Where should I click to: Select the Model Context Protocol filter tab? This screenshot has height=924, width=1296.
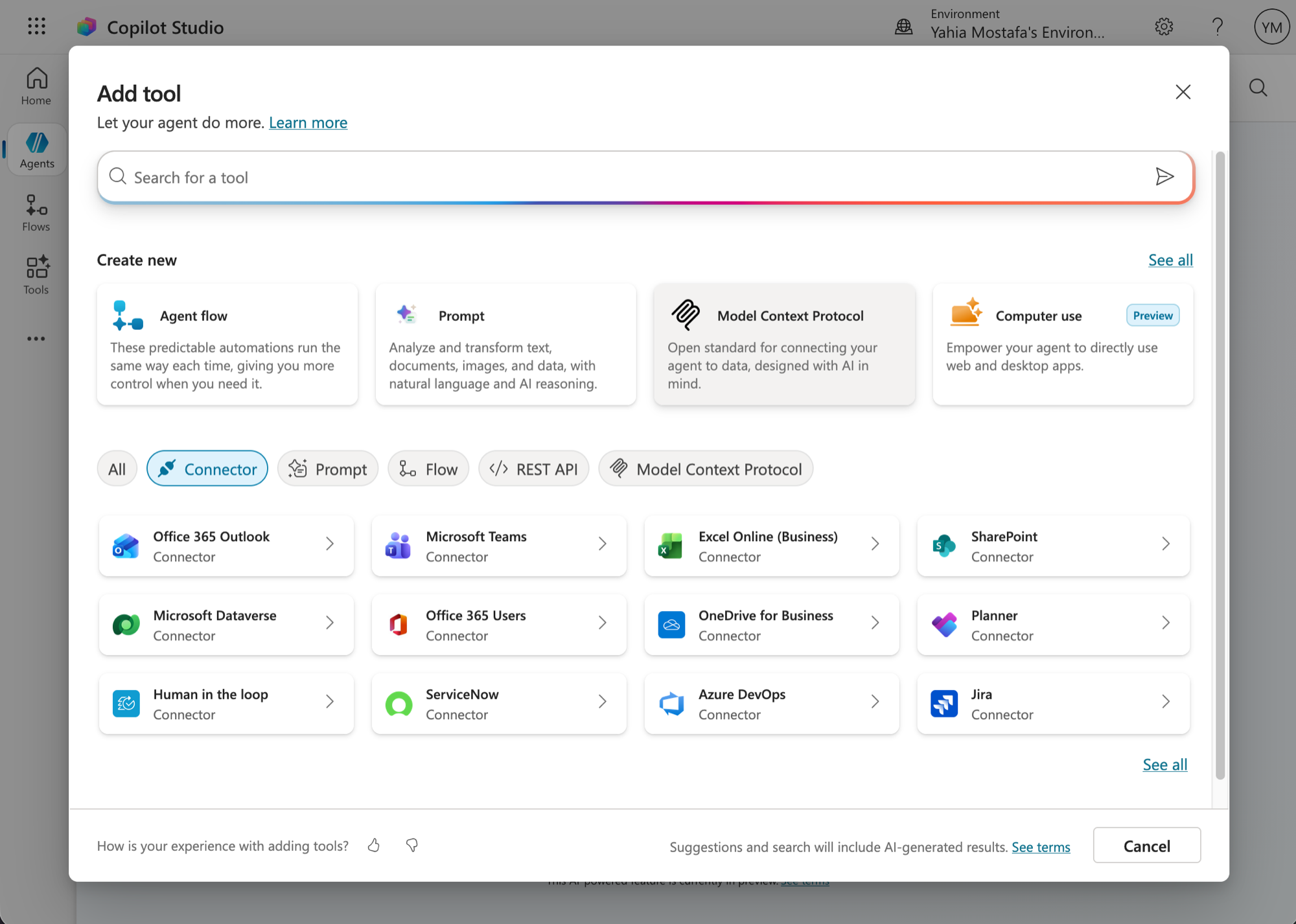(706, 468)
